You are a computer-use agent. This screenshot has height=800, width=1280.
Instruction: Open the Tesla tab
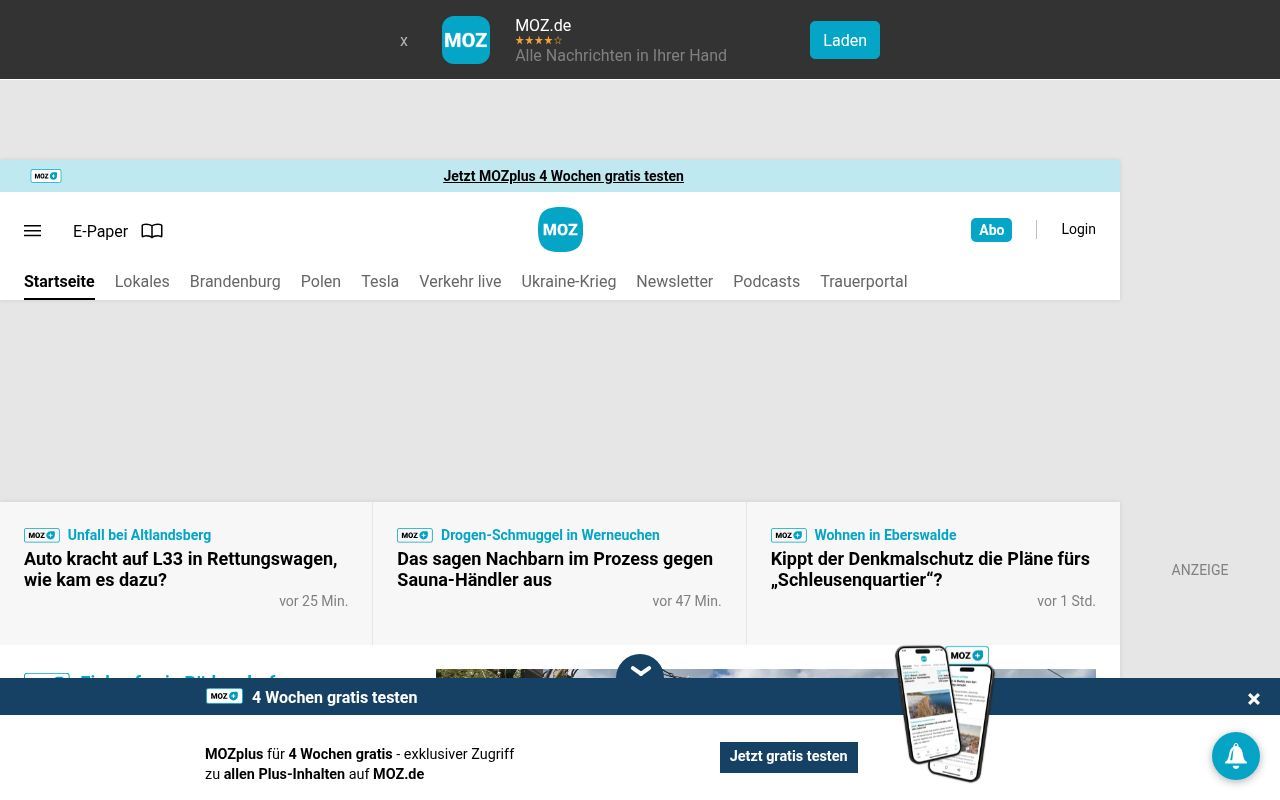(x=380, y=282)
